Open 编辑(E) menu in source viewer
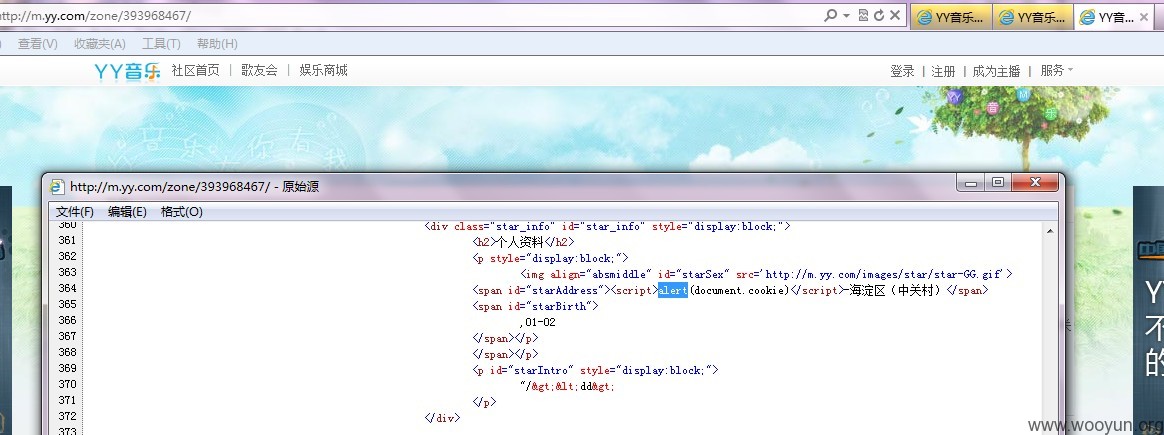1164x435 pixels. click(x=128, y=212)
